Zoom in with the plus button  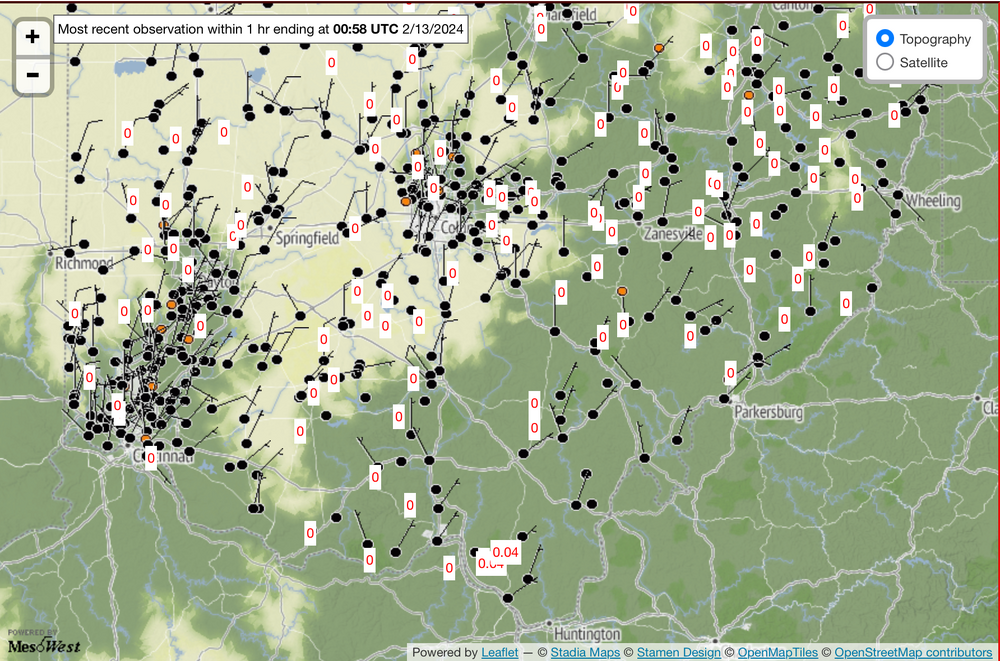(33, 36)
